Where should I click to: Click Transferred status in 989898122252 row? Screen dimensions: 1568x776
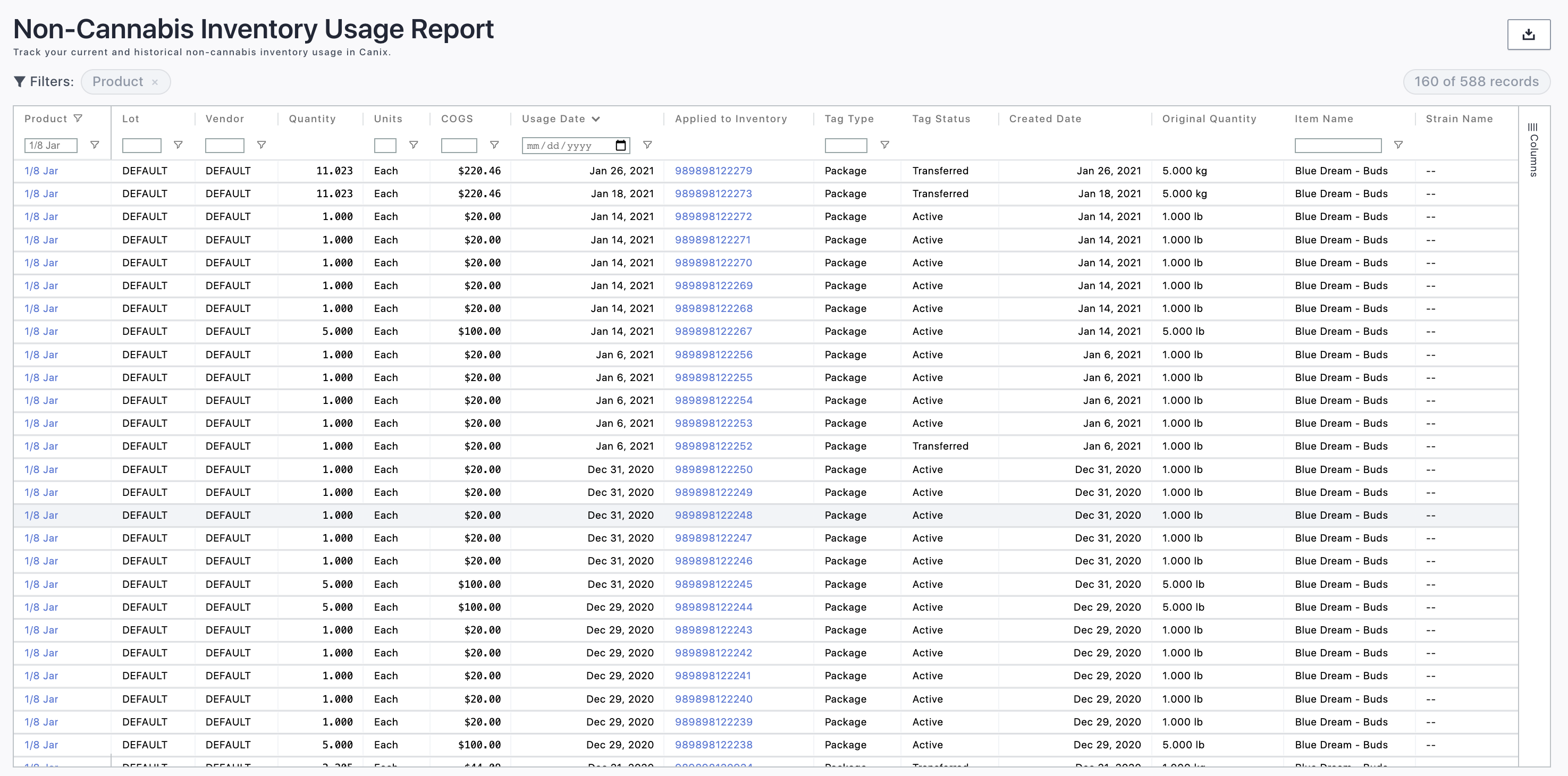[x=940, y=446]
